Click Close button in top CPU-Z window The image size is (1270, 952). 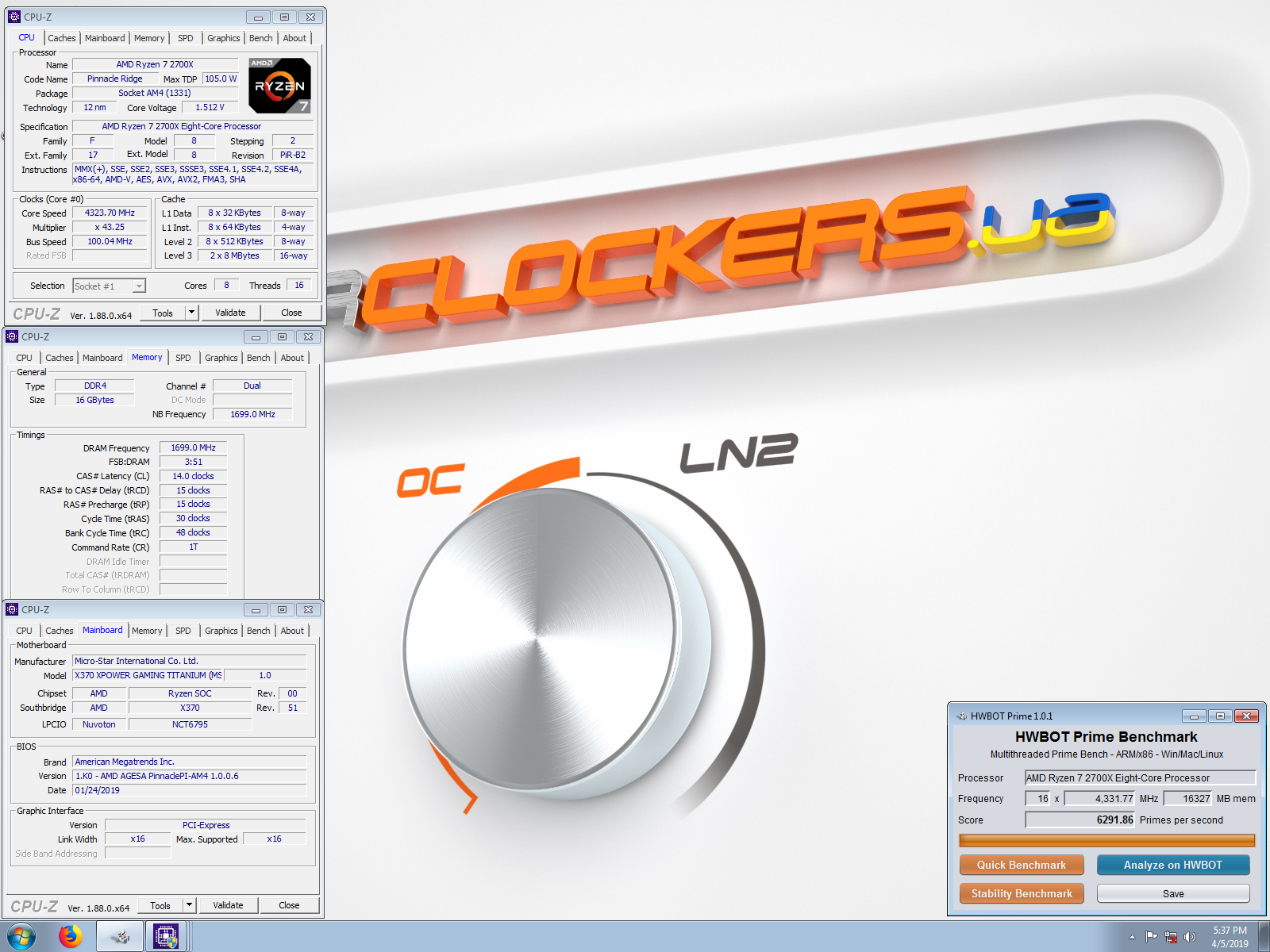pyautogui.click(x=291, y=313)
